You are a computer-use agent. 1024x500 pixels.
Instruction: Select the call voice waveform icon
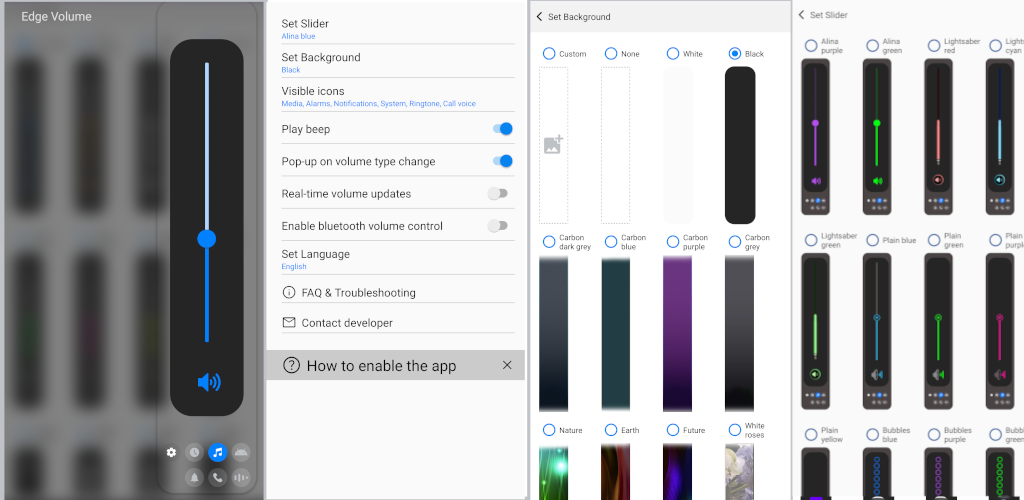(x=241, y=477)
